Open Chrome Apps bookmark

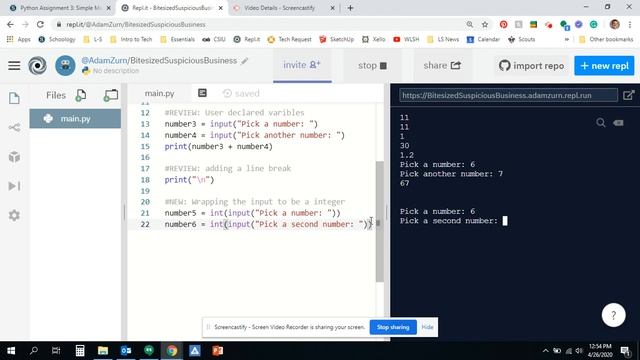19,39
